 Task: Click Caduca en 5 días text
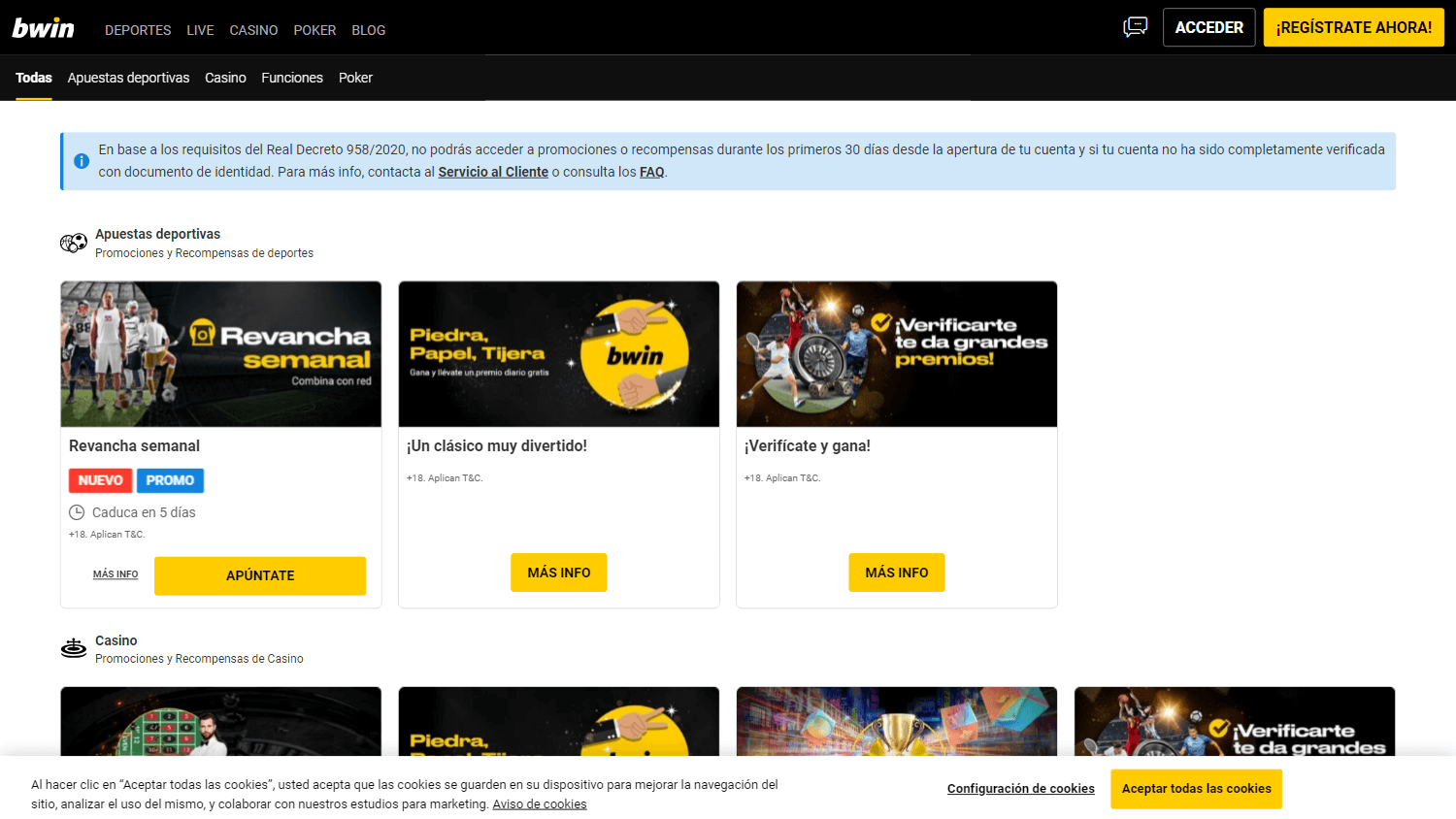point(144,512)
